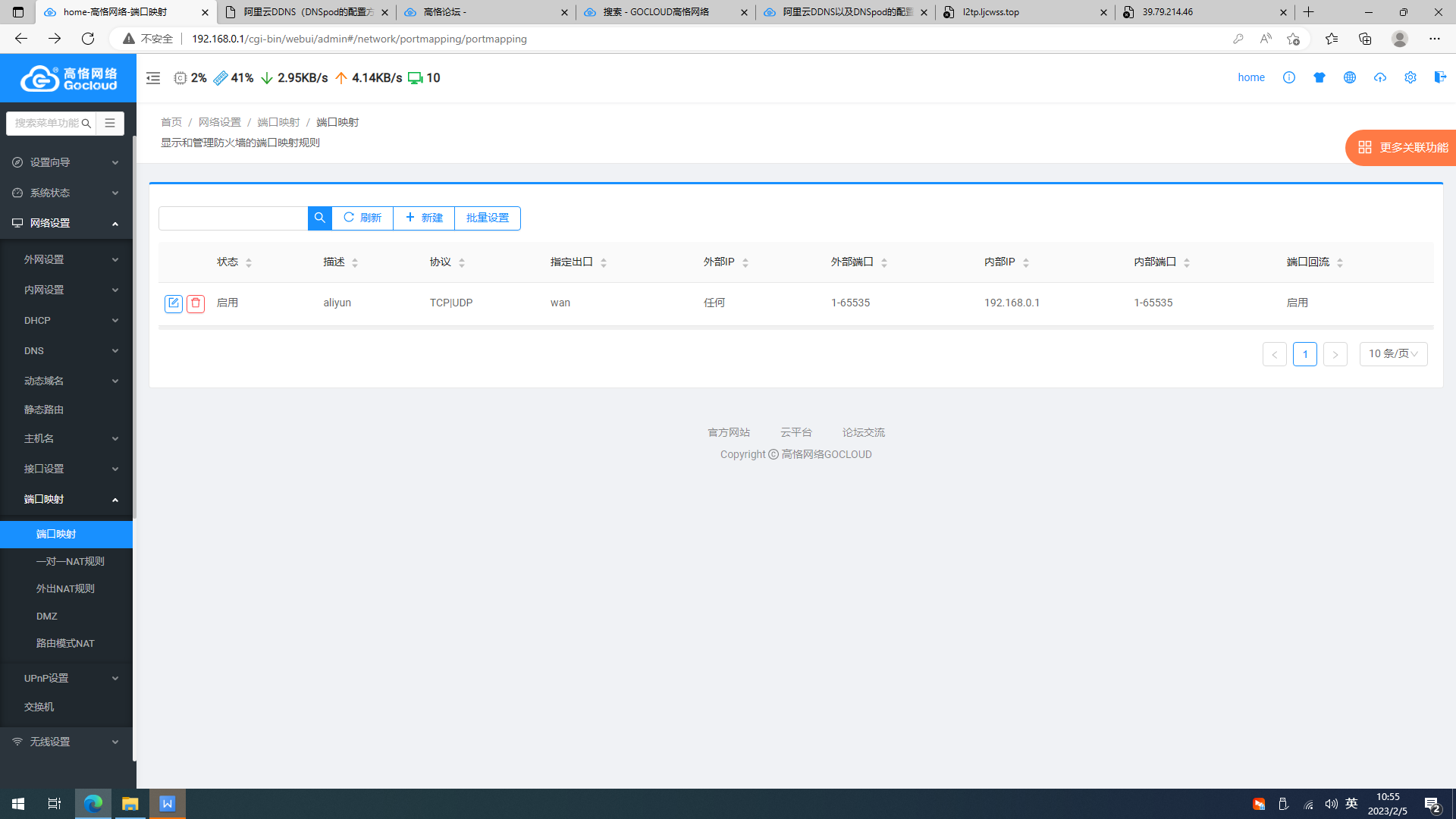Expand the 设置向导 sidebar menu

coord(66,162)
